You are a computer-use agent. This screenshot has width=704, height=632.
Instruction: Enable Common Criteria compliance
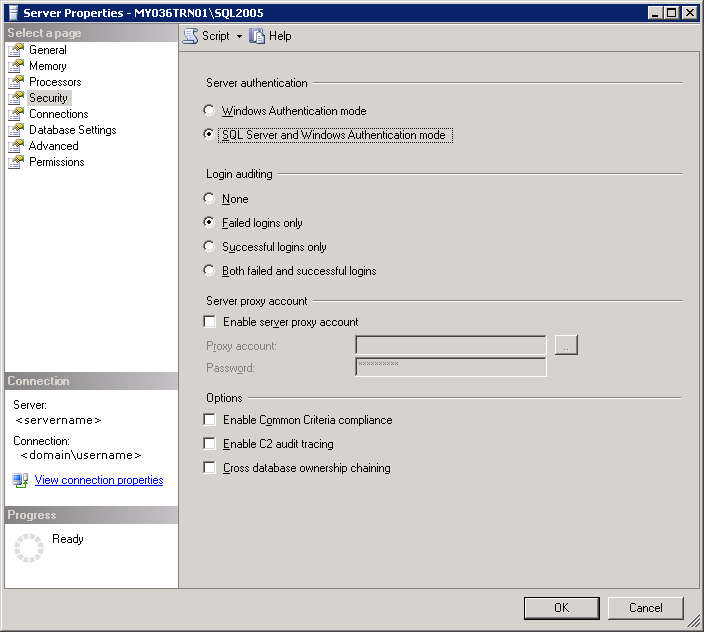[x=209, y=419]
